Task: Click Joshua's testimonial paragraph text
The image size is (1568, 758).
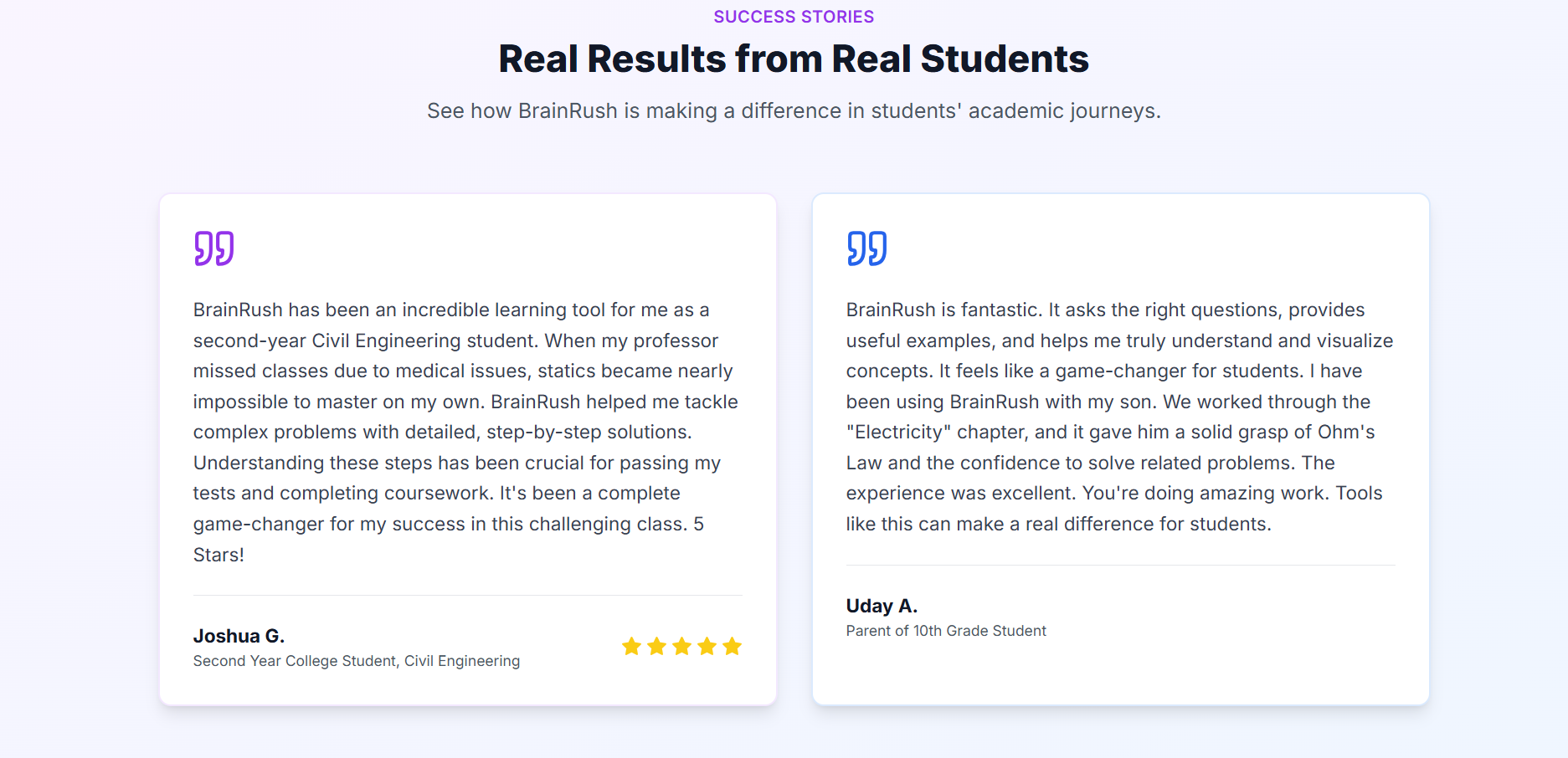Action: click(466, 432)
